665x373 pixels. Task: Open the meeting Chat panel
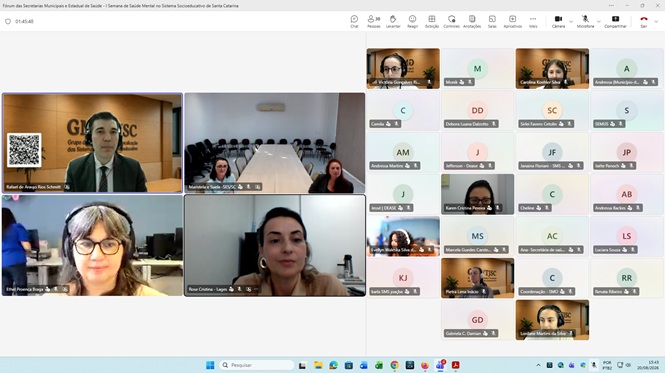click(354, 21)
